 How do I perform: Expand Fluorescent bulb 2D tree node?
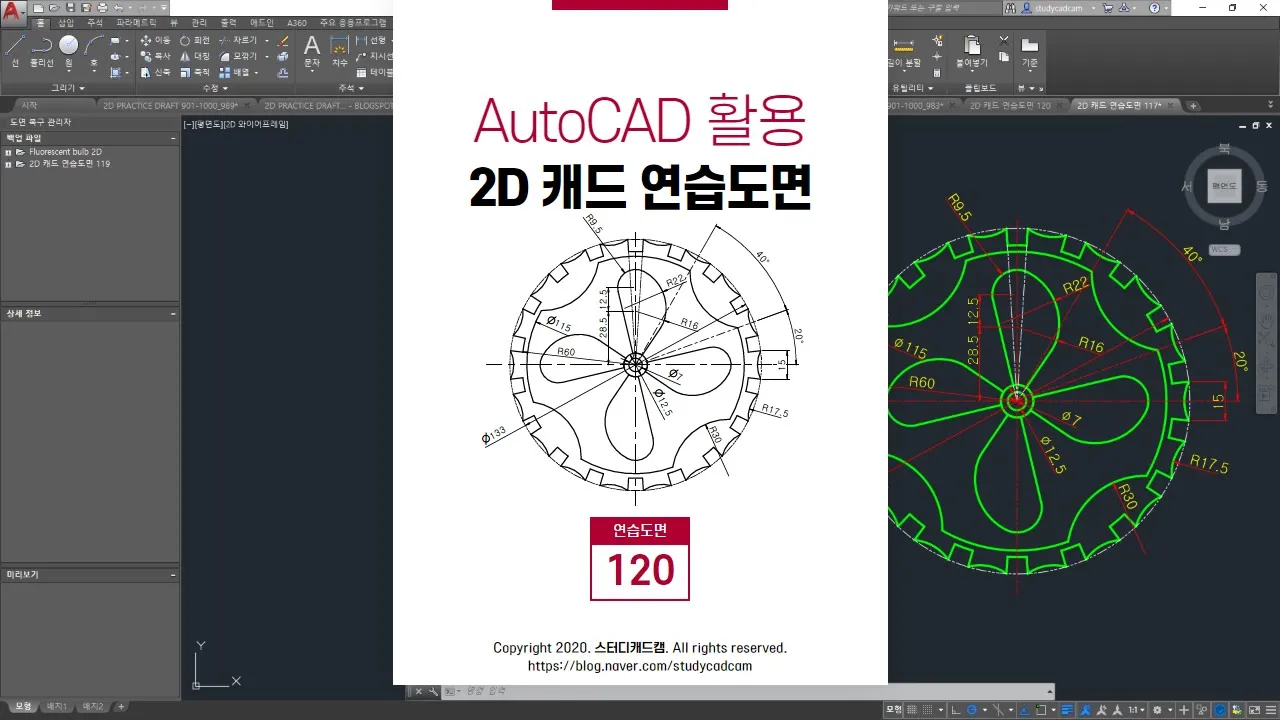pos(8,152)
